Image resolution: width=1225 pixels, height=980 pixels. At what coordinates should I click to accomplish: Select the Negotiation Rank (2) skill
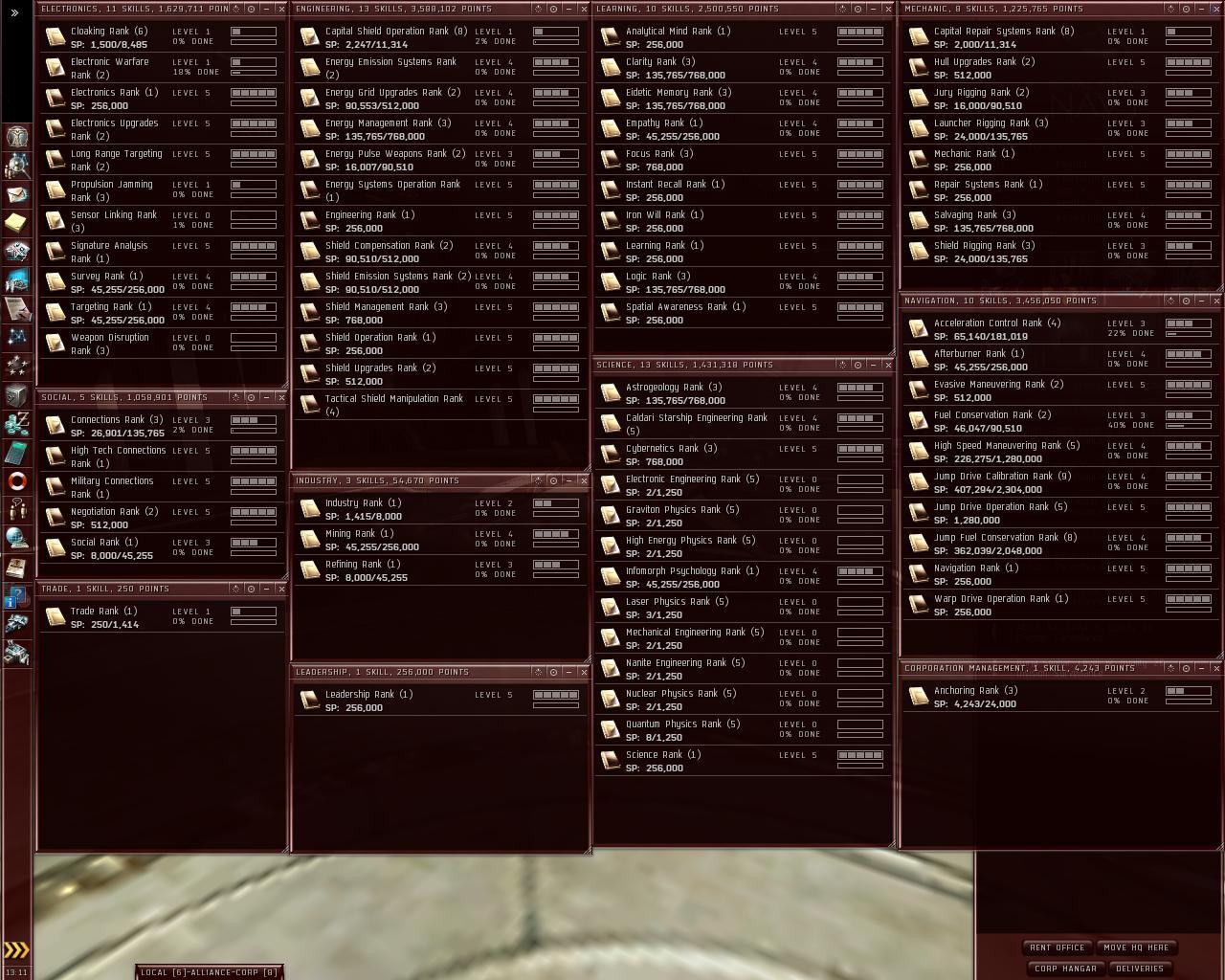pos(162,518)
